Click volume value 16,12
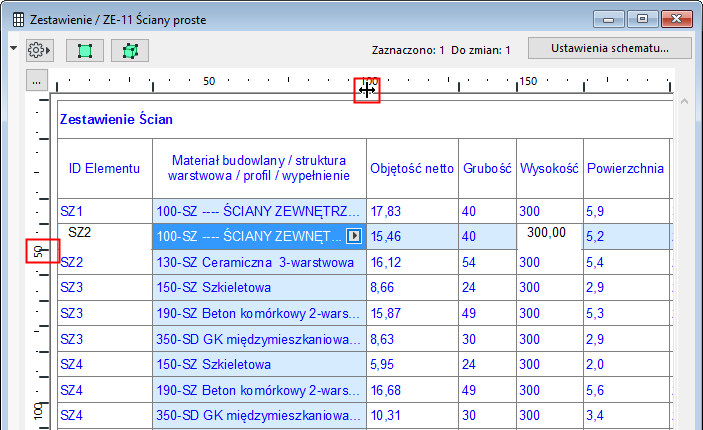 386,262
